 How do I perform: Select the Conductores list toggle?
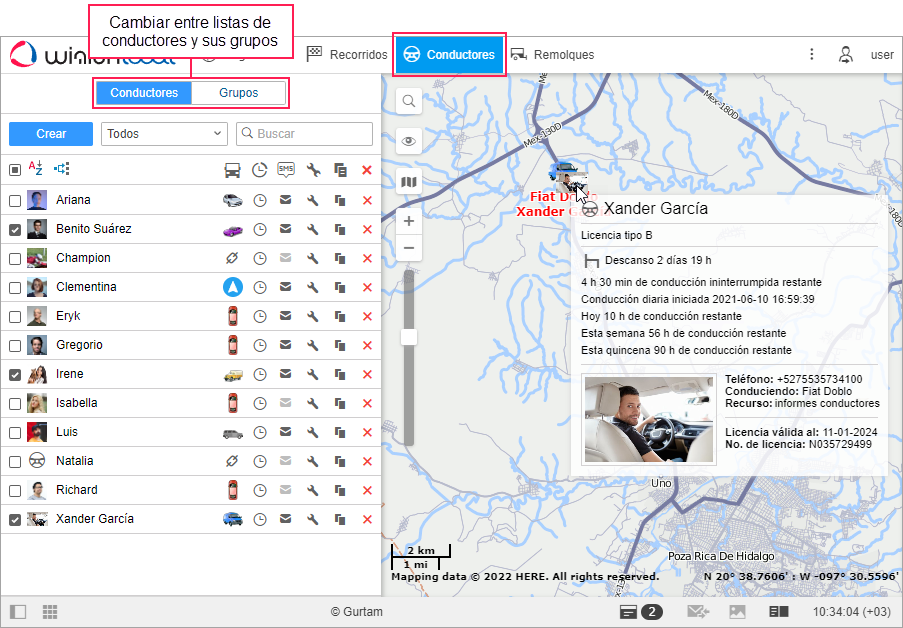[x=144, y=93]
